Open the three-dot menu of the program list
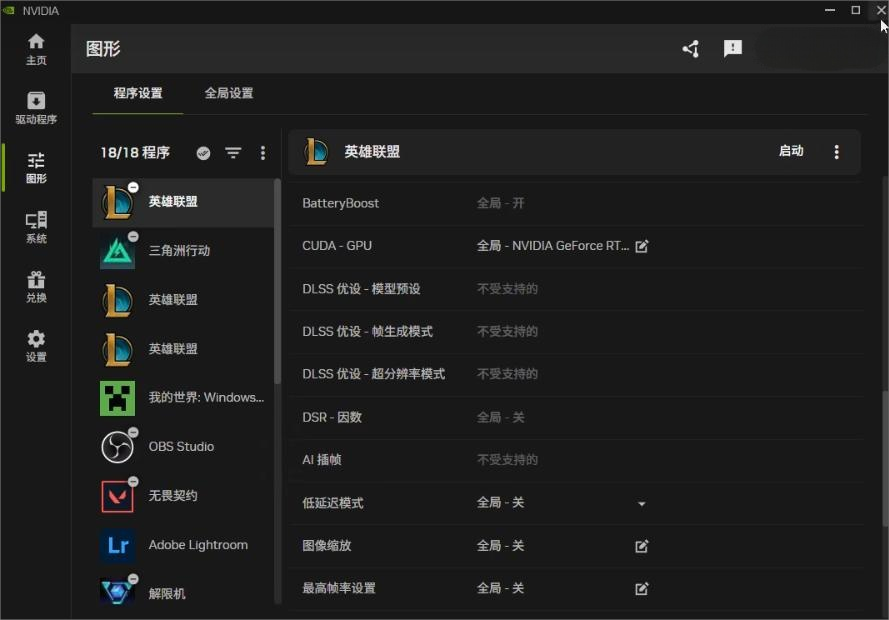The height and width of the screenshot is (620, 889). click(263, 153)
